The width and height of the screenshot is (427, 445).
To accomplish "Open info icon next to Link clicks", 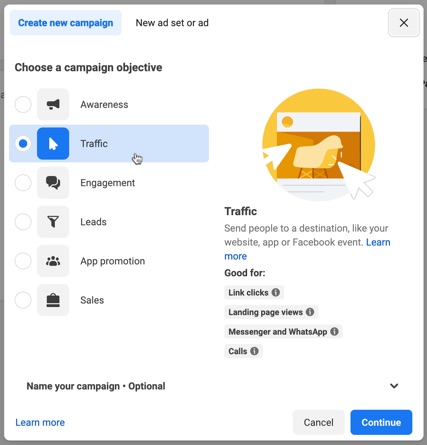I will click(x=276, y=292).
